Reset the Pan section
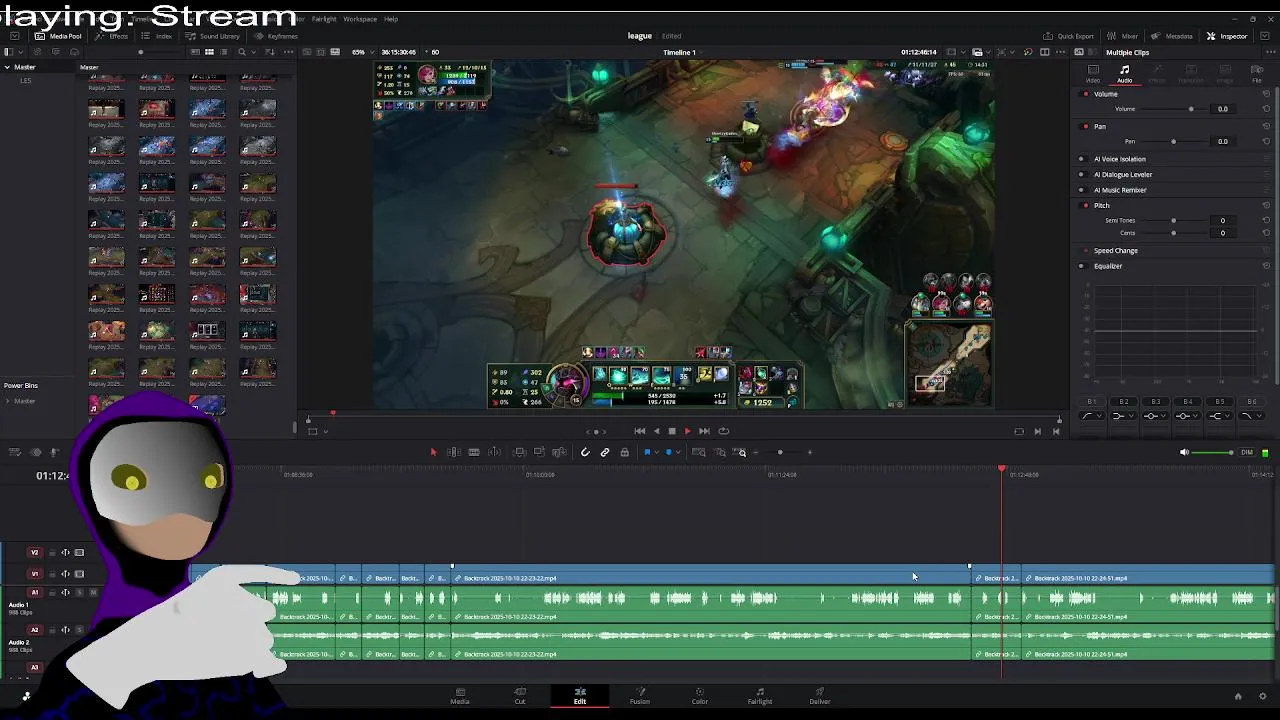The image size is (1280, 720). point(1267,126)
